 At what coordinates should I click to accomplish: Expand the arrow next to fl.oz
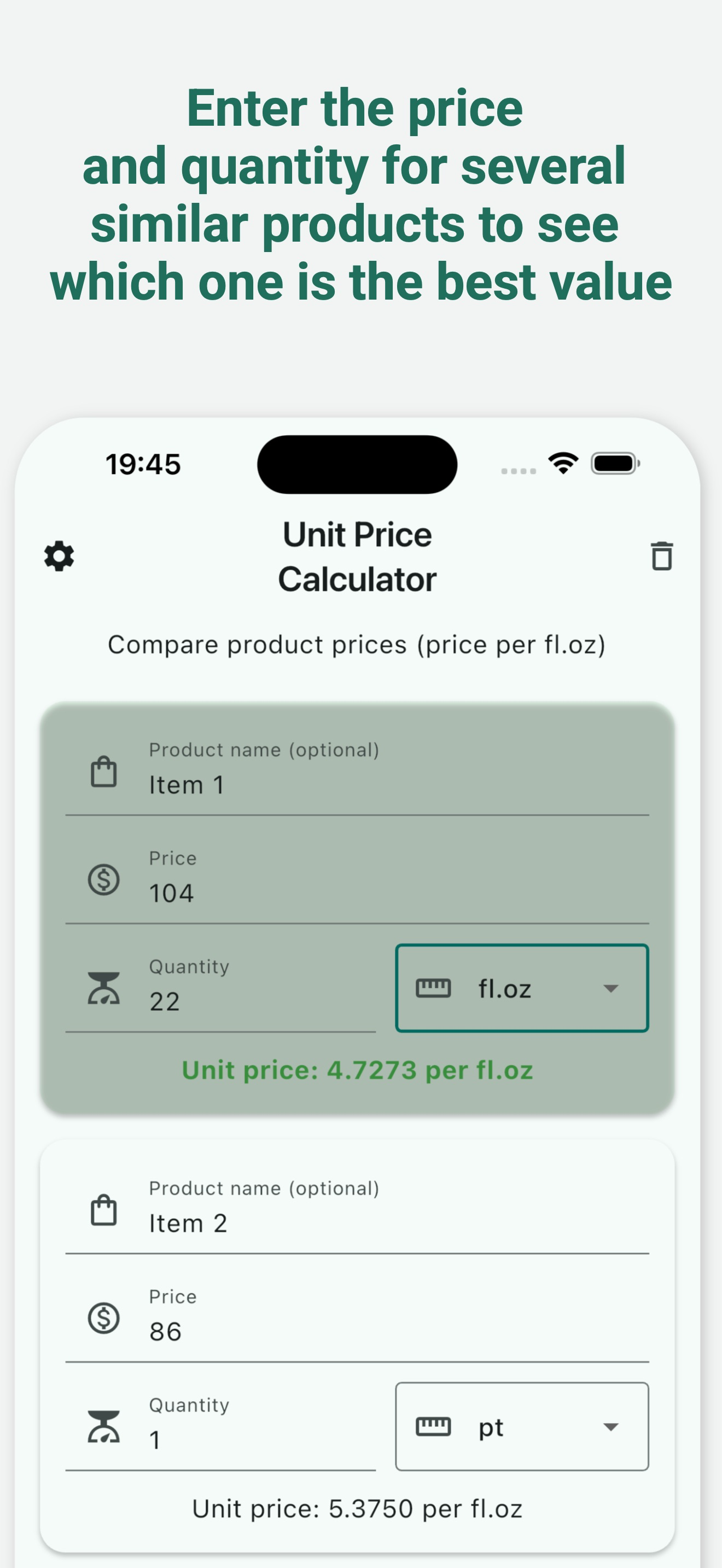610,988
